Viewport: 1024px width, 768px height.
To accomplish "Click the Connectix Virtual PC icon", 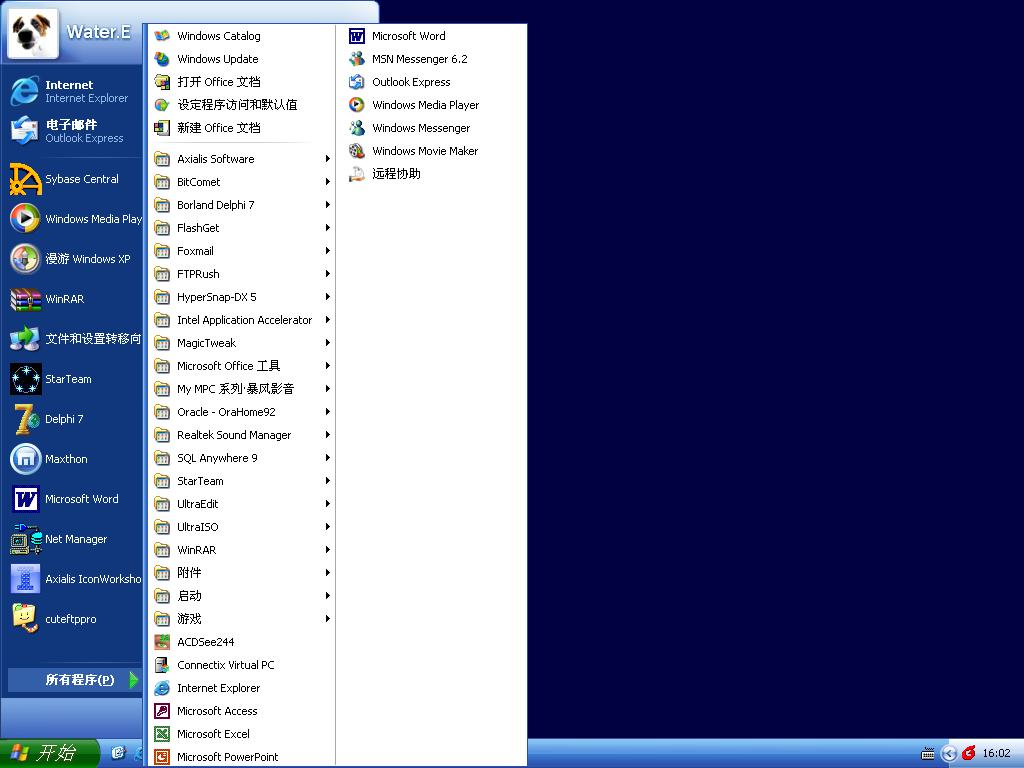I will (x=162, y=665).
